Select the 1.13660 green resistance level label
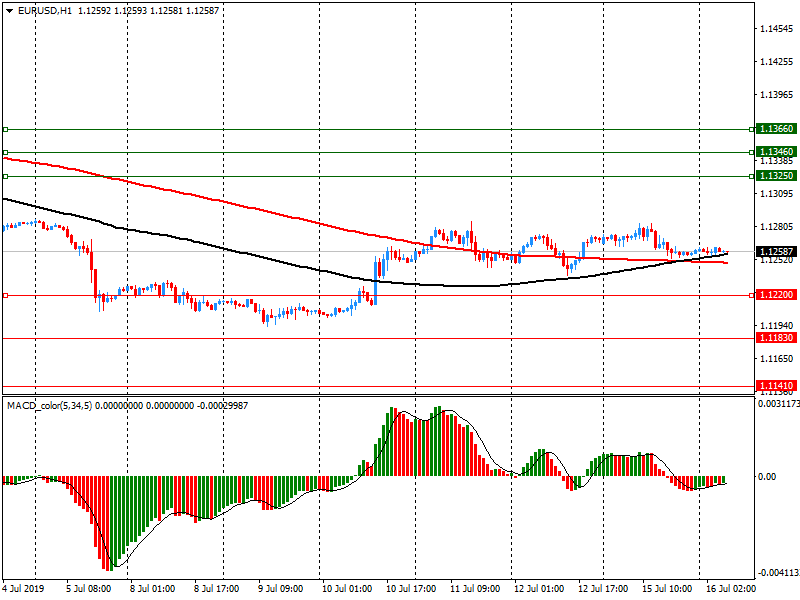Screen dimensions: 800x600 [x=777, y=129]
